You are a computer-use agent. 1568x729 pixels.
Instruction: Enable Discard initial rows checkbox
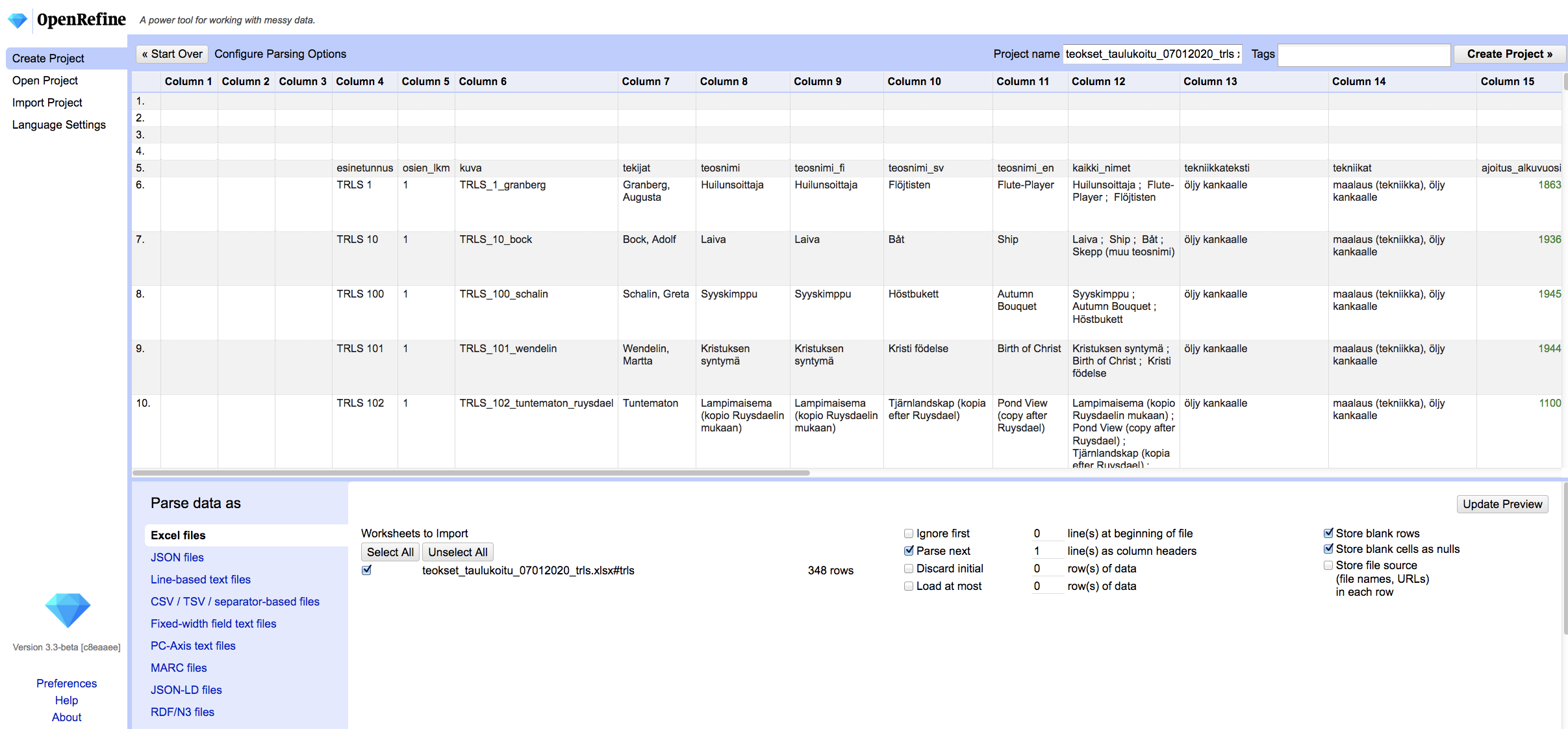point(909,569)
